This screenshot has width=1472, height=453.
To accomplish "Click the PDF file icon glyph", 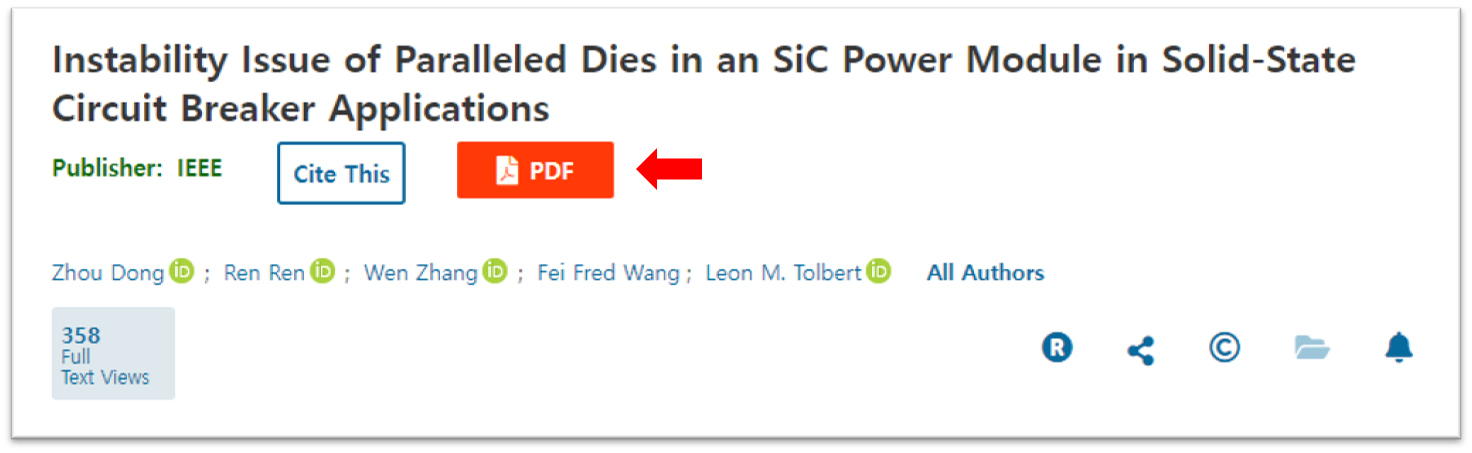I will point(507,171).
